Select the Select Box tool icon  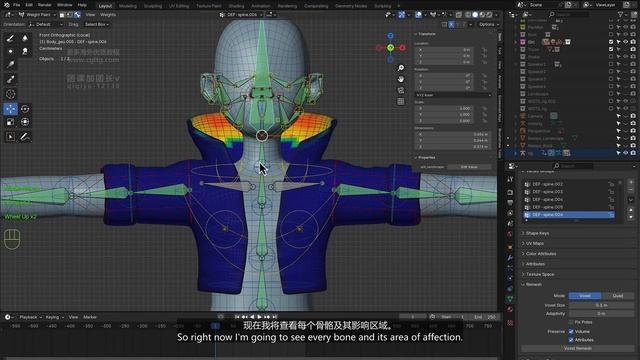tap(10, 137)
